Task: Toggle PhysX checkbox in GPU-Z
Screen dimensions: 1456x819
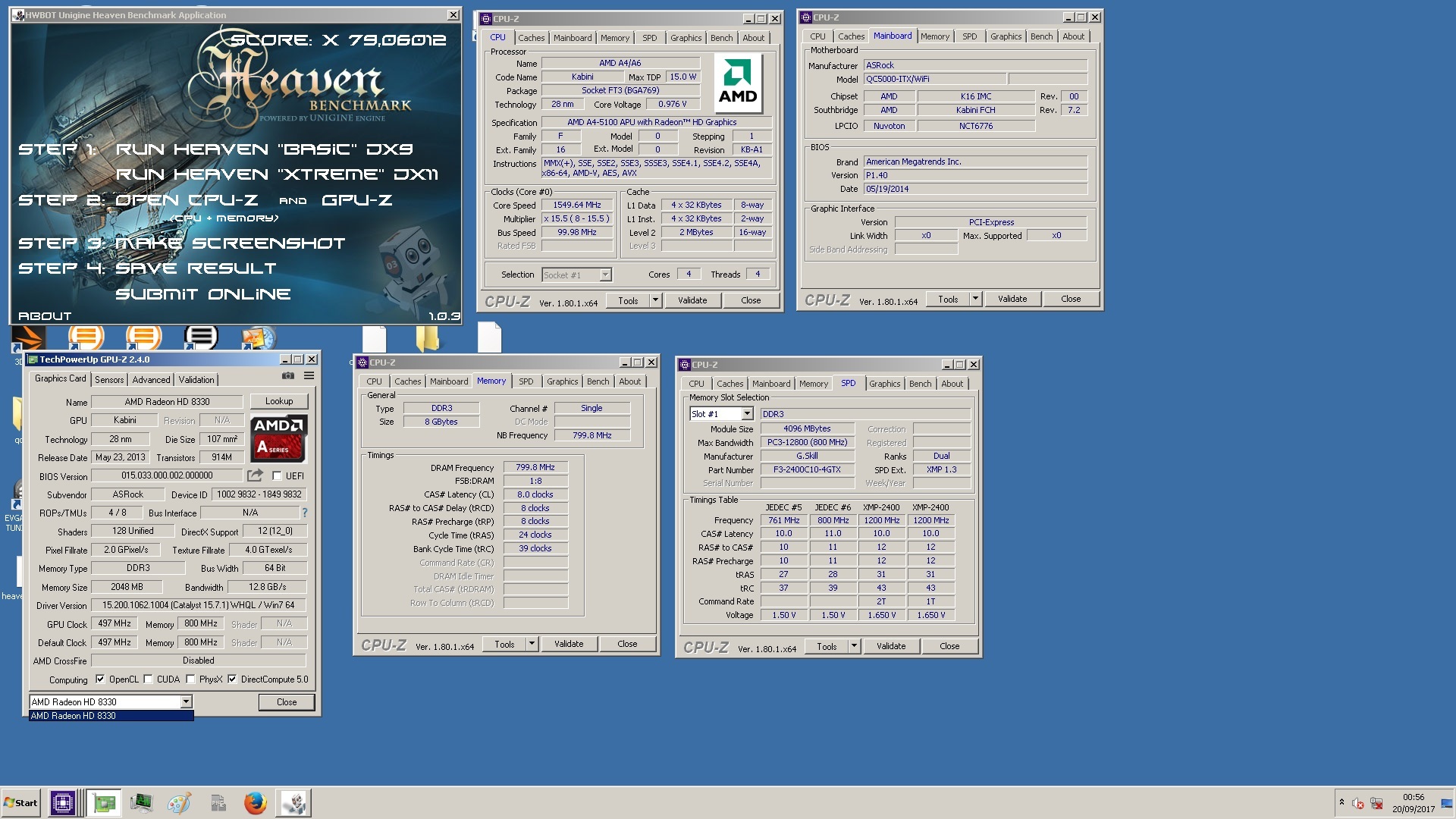Action: tap(190, 679)
